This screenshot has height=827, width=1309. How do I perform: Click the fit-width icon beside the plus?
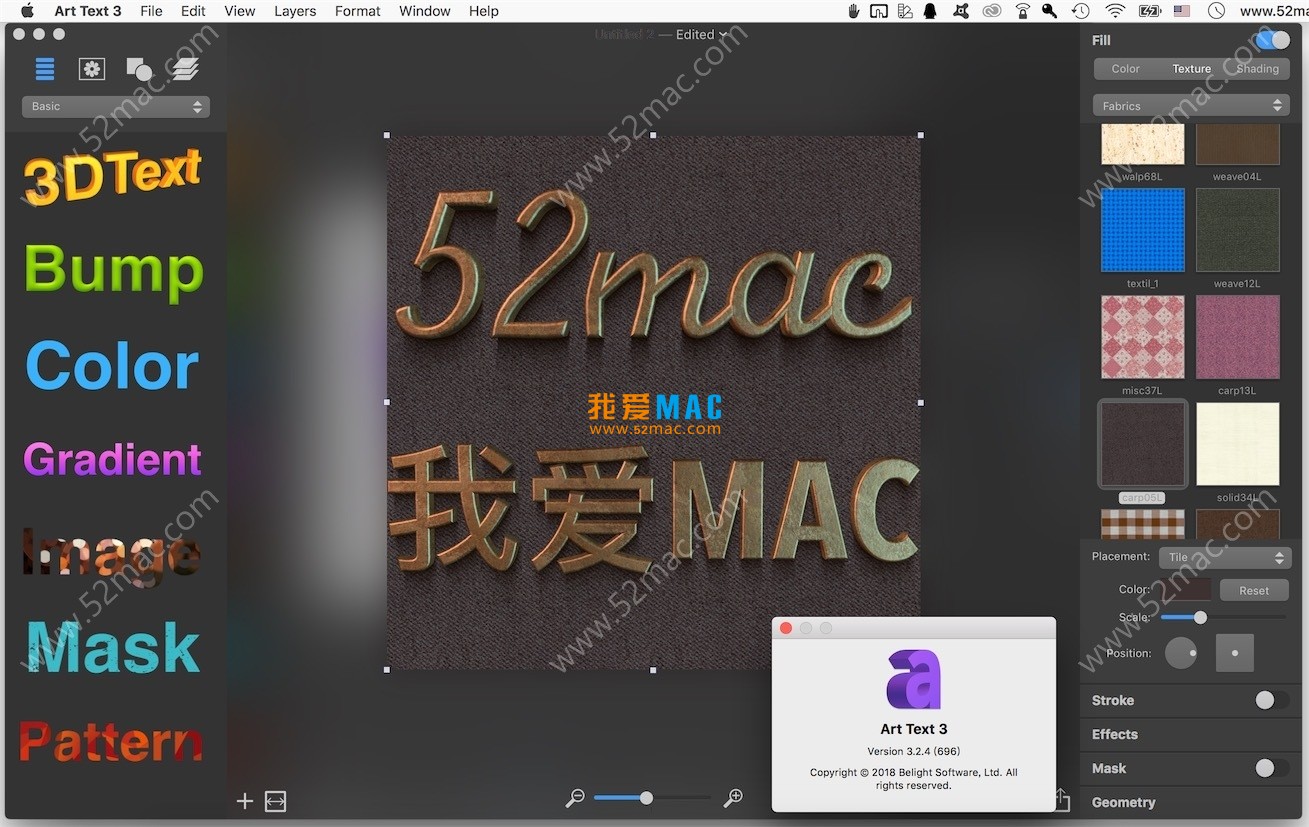[x=276, y=801]
